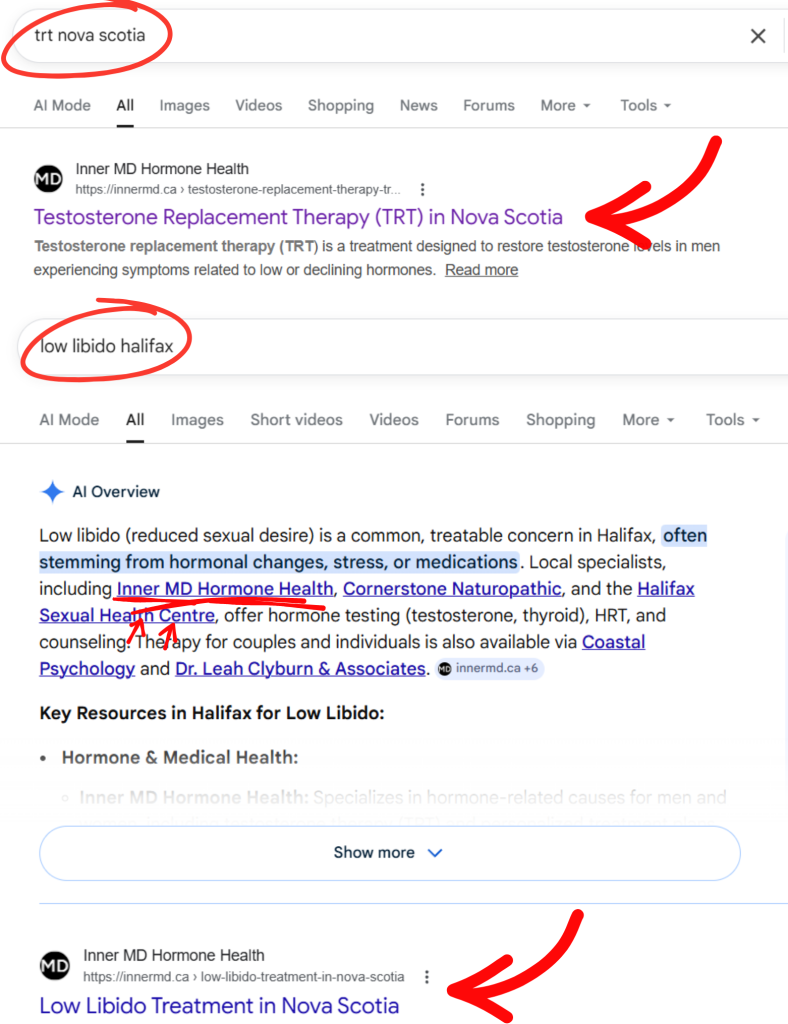This screenshot has width=788, height=1024.
Task: Expand AI Overview with Show more
Action: 389,853
